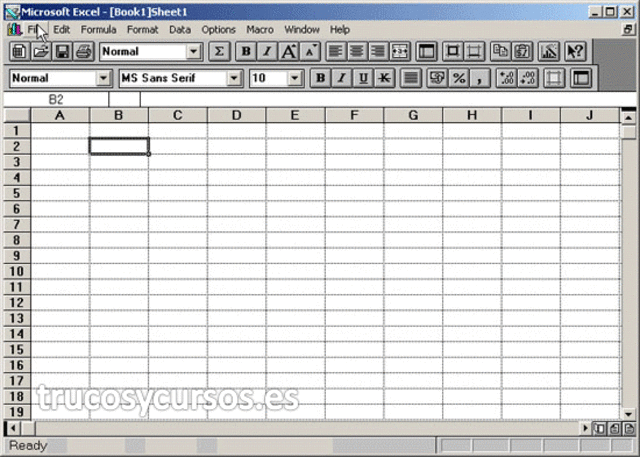Increase font size with the large A icon
The image size is (640, 457).
tap(289, 52)
